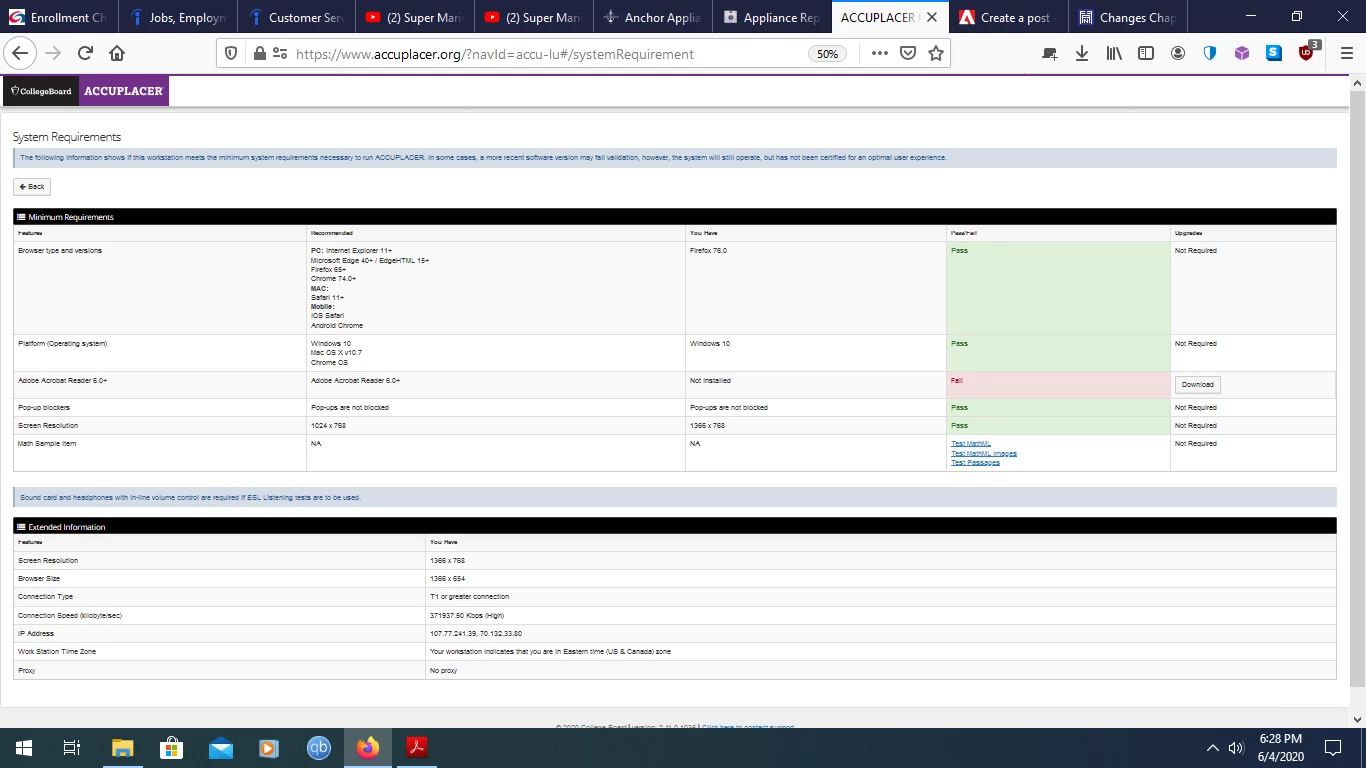1366x768 pixels.
Task: Open the qBittorrent taskbar icon
Action: [318, 748]
